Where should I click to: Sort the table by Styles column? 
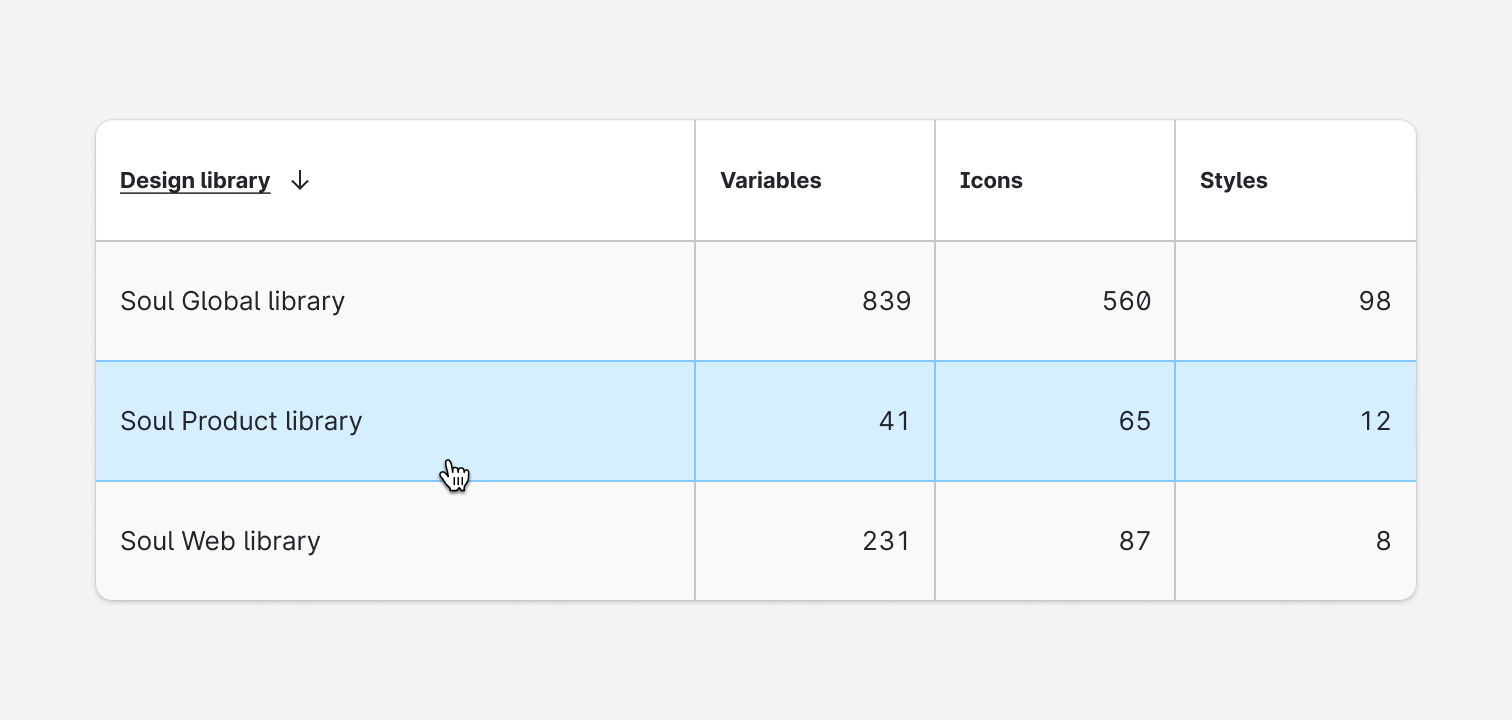coord(1232,180)
